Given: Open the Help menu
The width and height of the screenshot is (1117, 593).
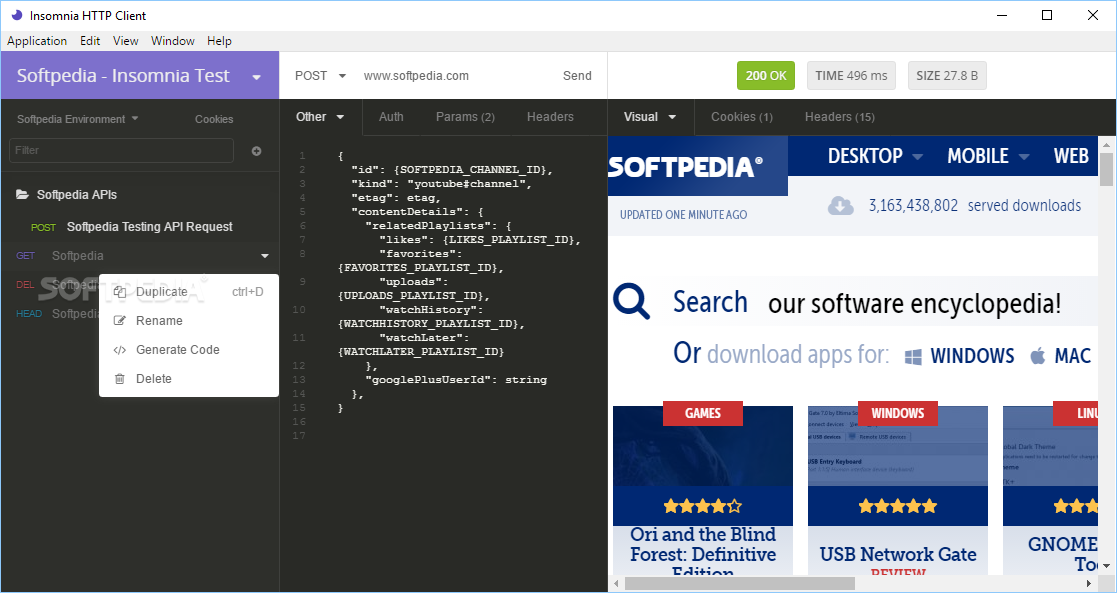Looking at the screenshot, I should click(x=219, y=41).
